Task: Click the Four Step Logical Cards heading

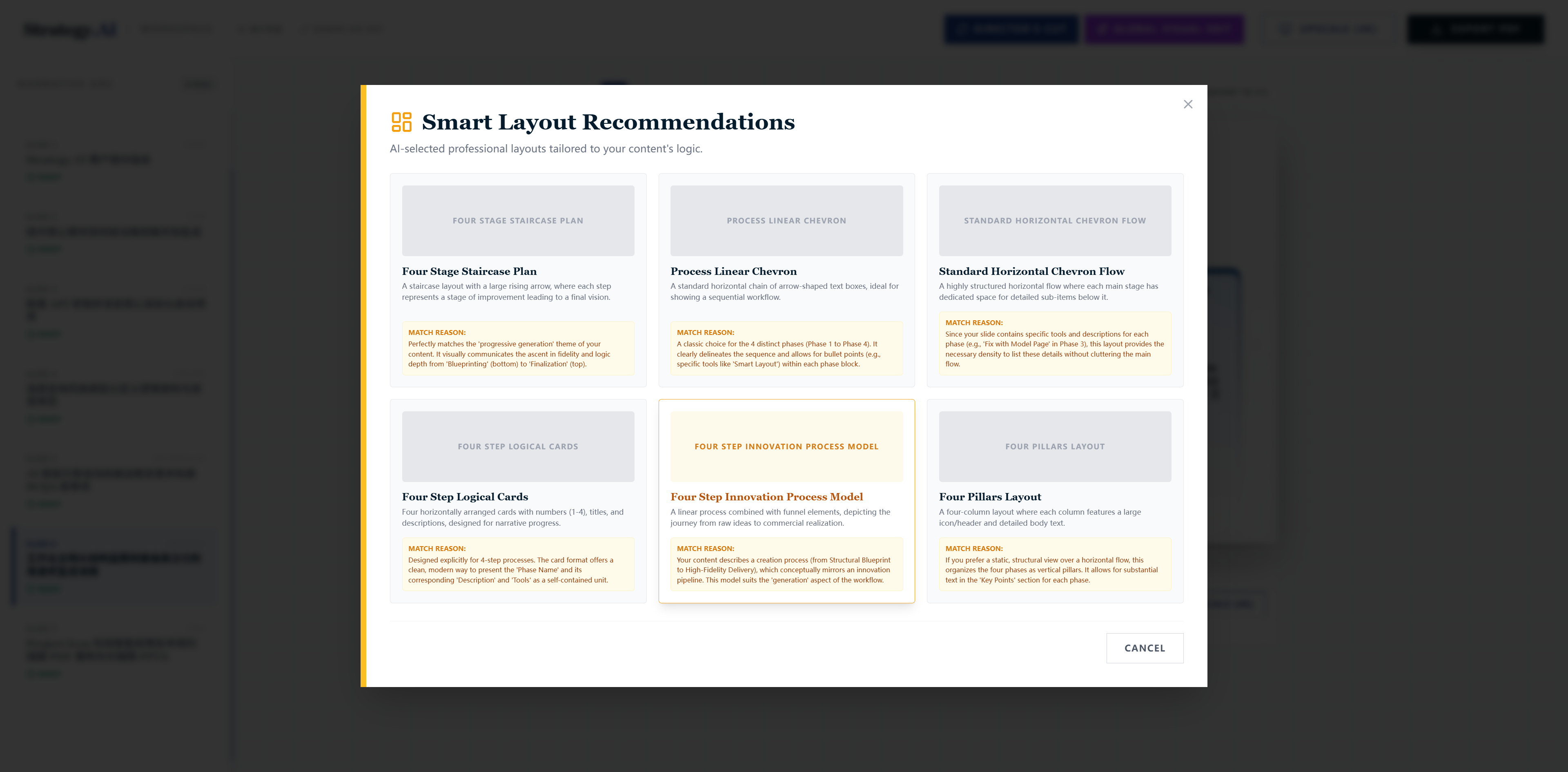Action: (x=464, y=497)
